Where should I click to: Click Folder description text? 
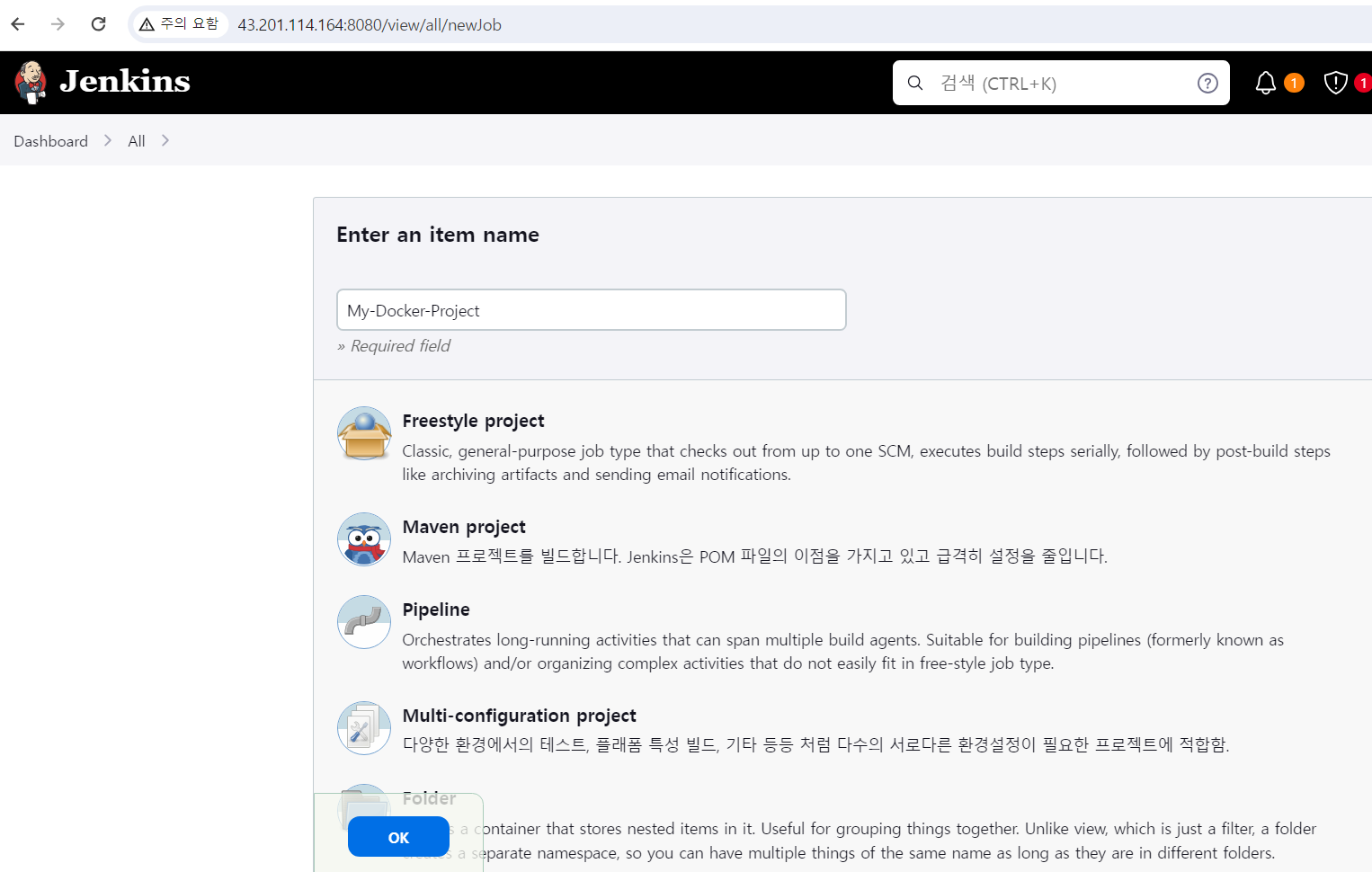pyautogui.click(x=859, y=841)
